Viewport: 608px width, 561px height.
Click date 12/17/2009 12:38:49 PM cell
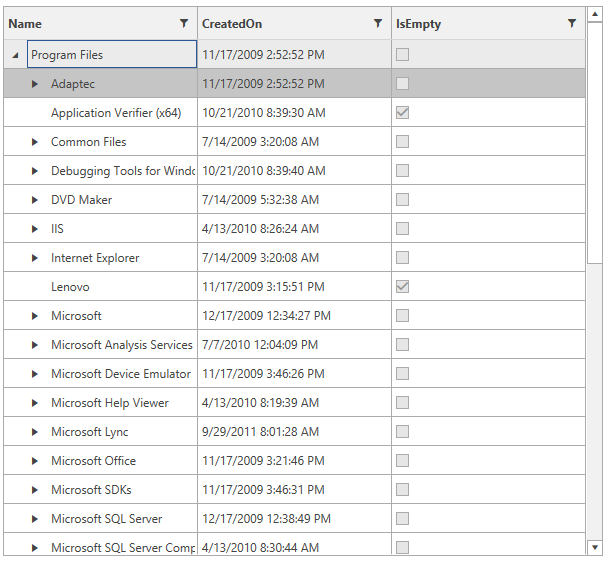click(x=294, y=519)
